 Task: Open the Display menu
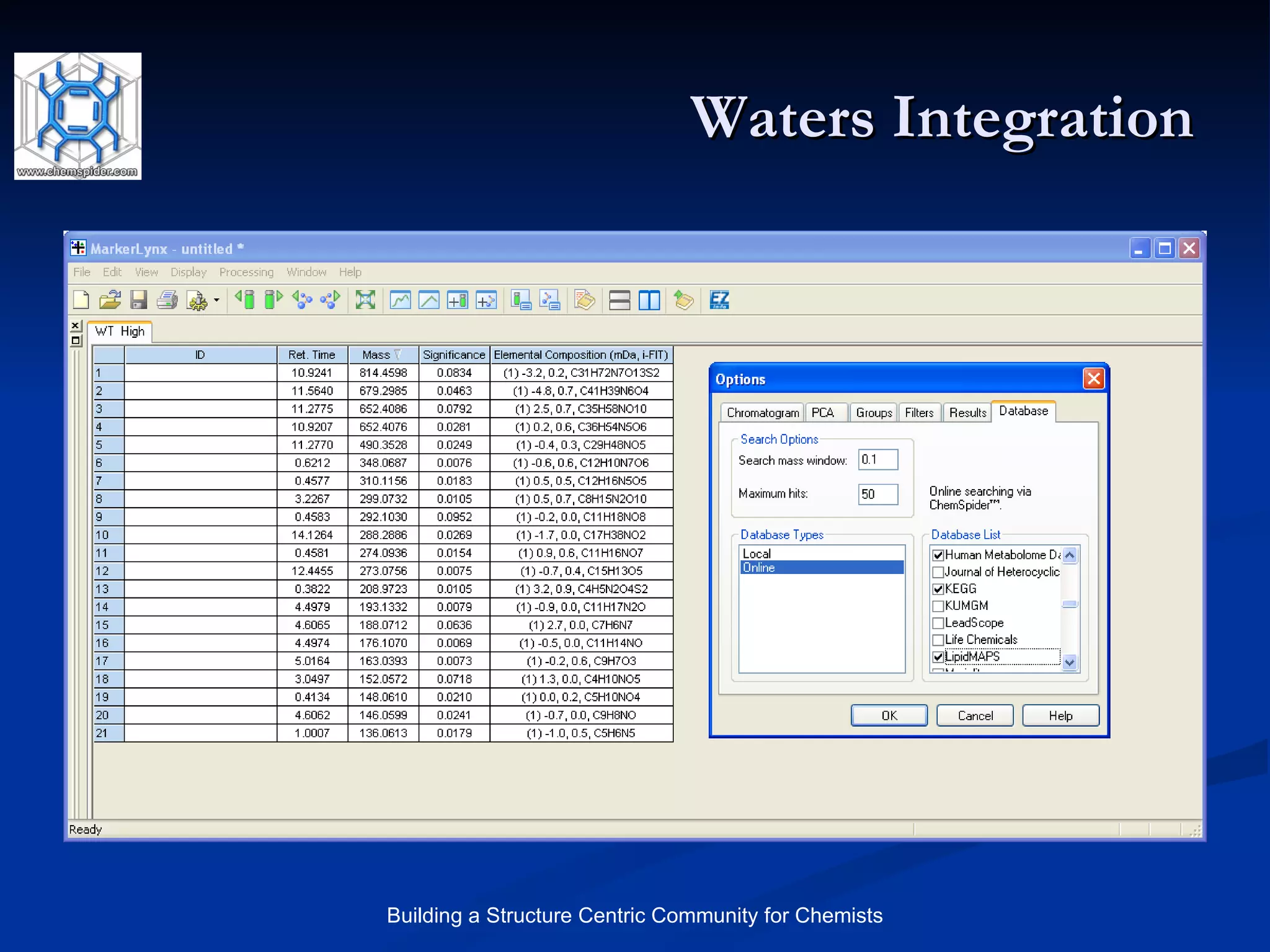pos(189,272)
